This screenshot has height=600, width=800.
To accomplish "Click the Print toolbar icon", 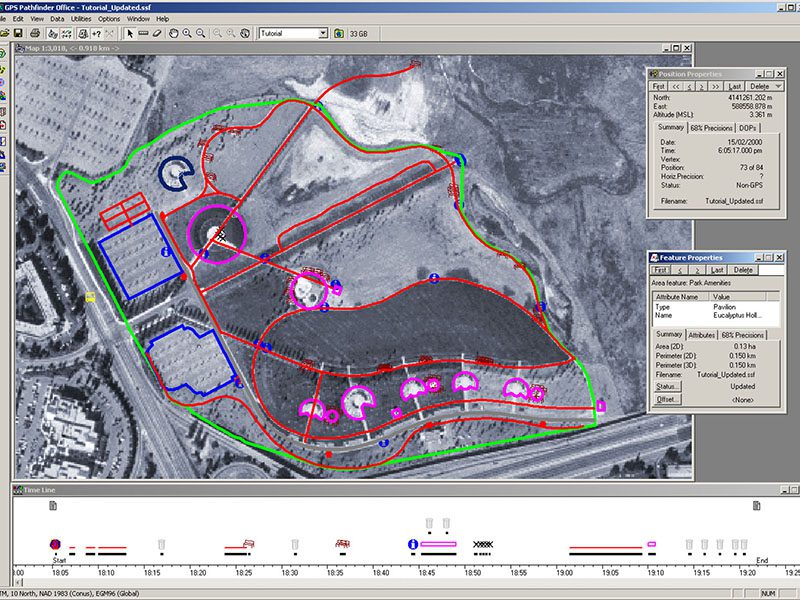I will tap(34, 33).
